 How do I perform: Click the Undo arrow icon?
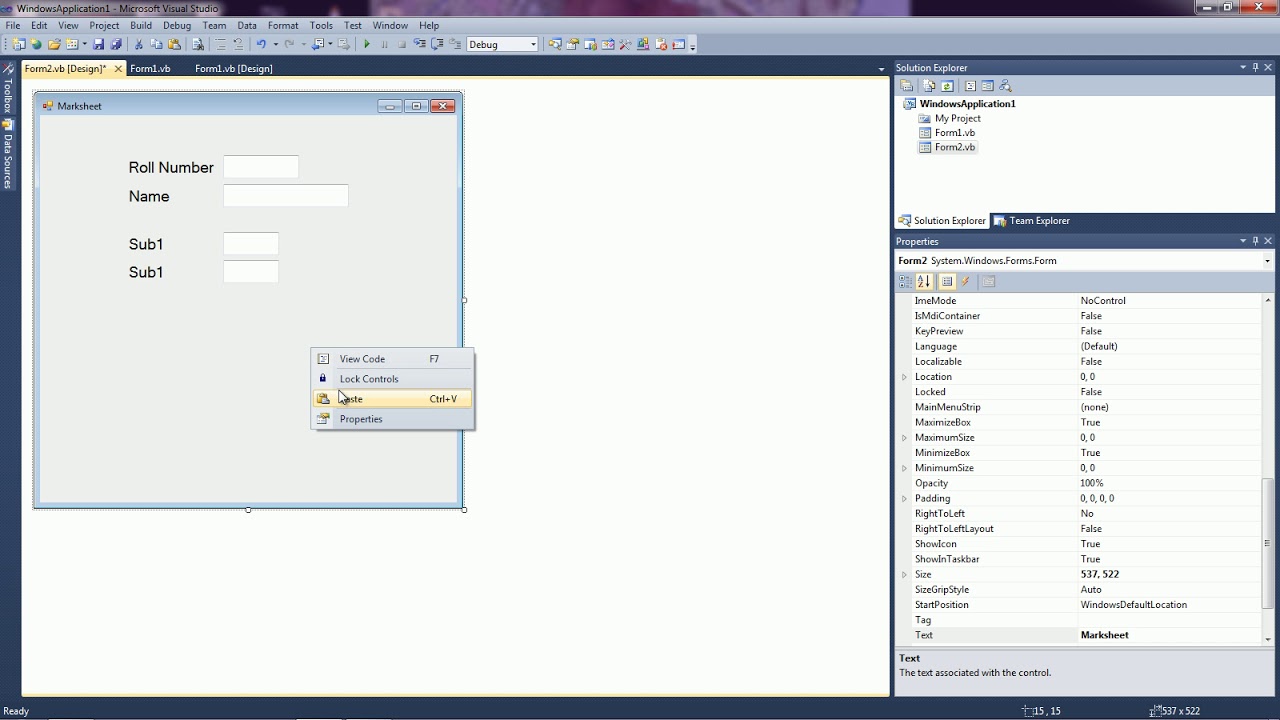[x=261, y=44]
